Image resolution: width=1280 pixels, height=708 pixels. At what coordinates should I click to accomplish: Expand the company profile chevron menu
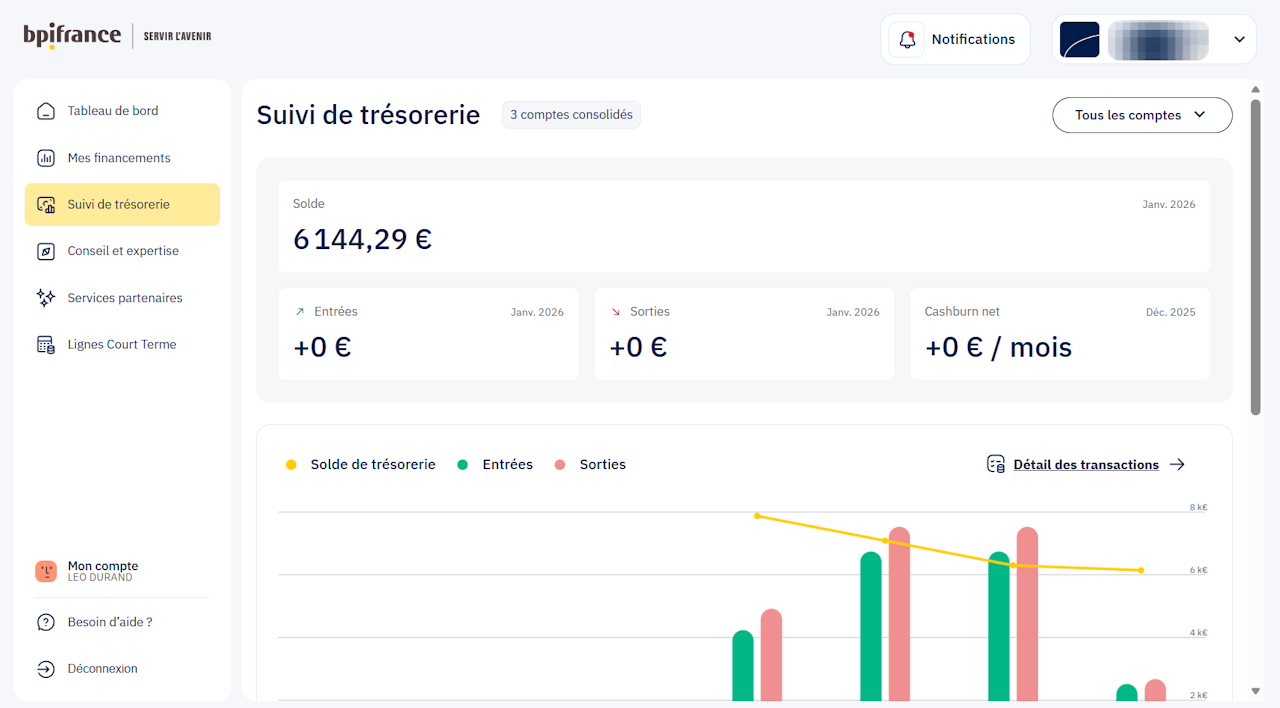[x=1239, y=40]
